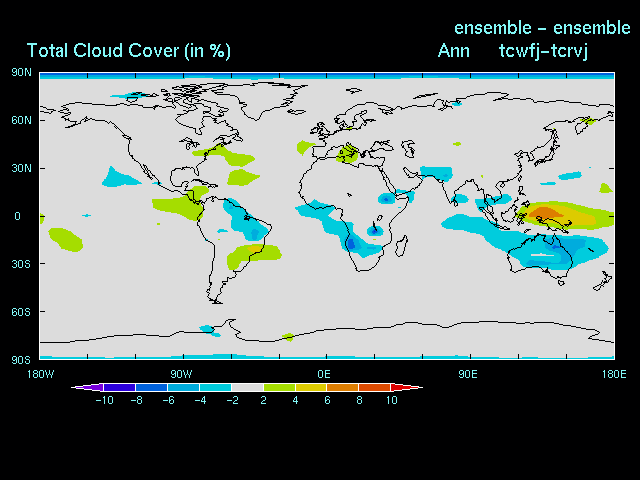Click the positive 10 legend value
Viewport: 640px width, 480px height.
tap(391, 400)
